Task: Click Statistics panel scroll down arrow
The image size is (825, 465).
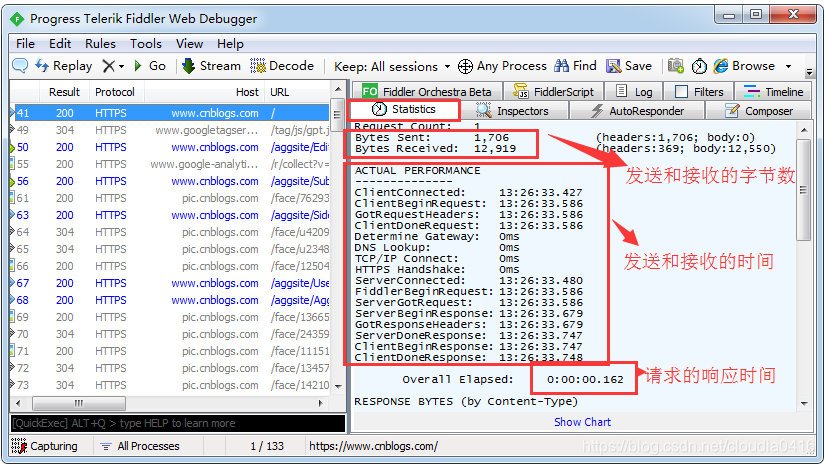Action: 804,404
